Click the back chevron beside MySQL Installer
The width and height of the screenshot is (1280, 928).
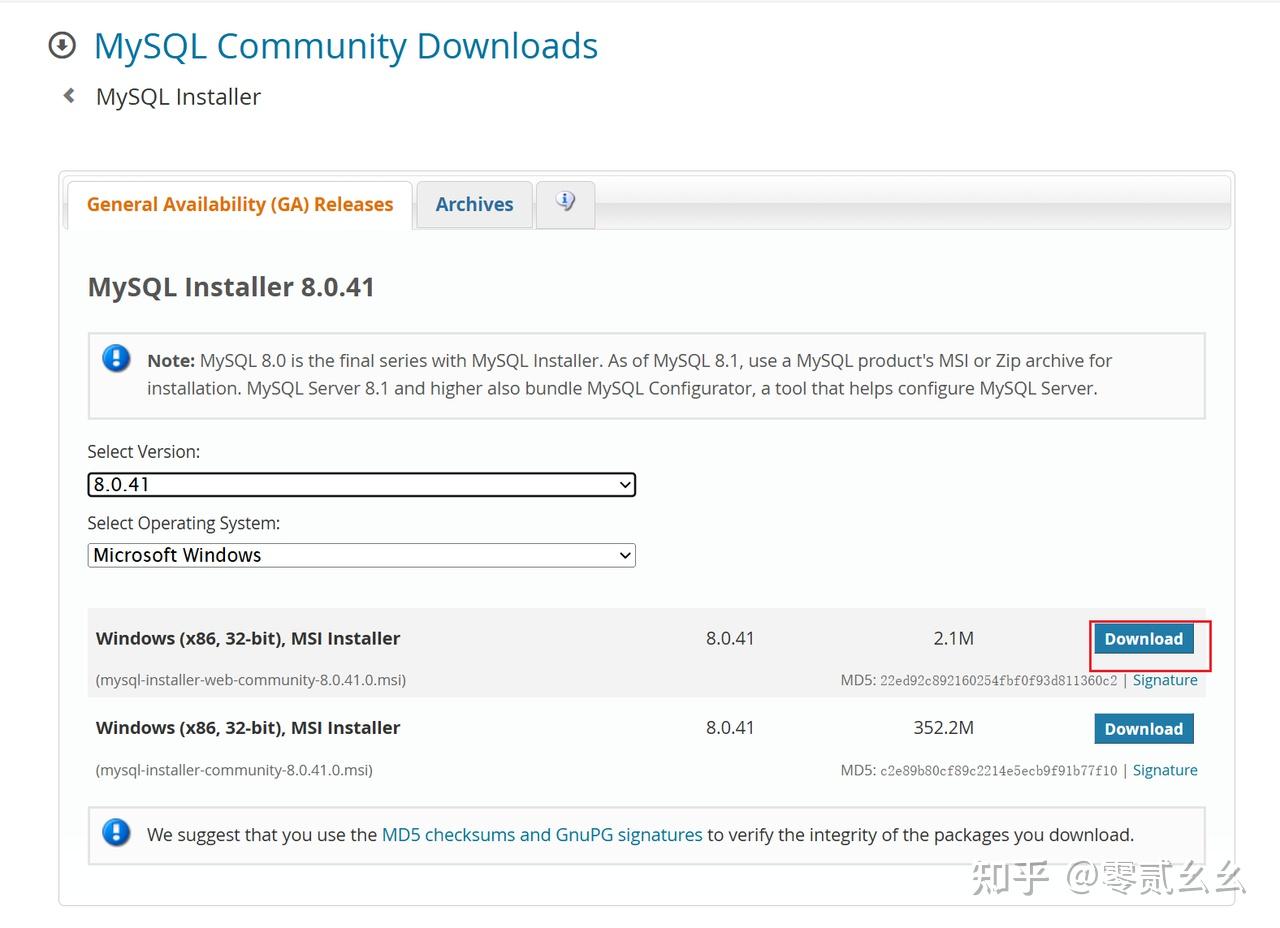68,96
